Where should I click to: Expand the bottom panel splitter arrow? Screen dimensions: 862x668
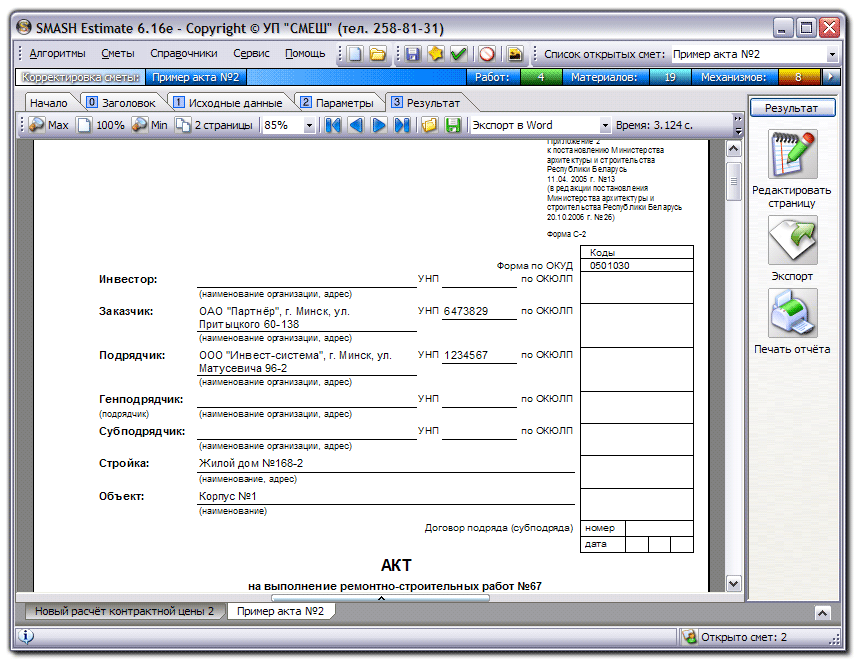tap(381, 598)
